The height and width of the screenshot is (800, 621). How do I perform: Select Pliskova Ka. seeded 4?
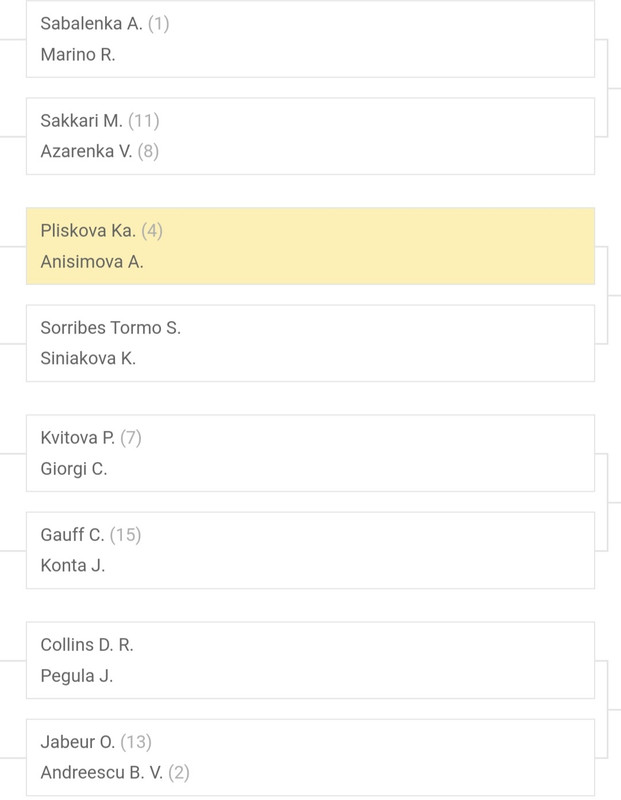(102, 231)
